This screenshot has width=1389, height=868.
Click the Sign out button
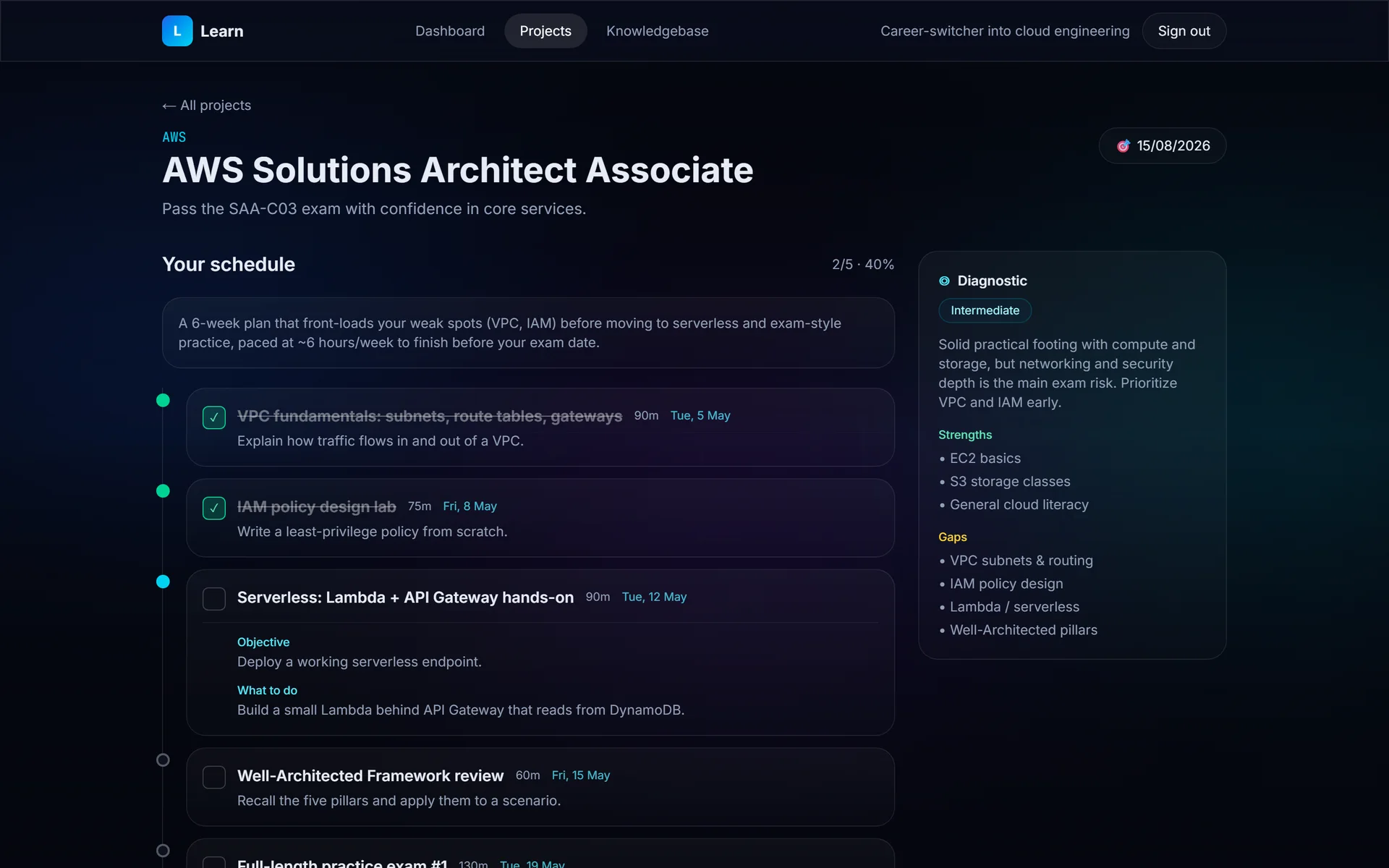tap(1184, 31)
